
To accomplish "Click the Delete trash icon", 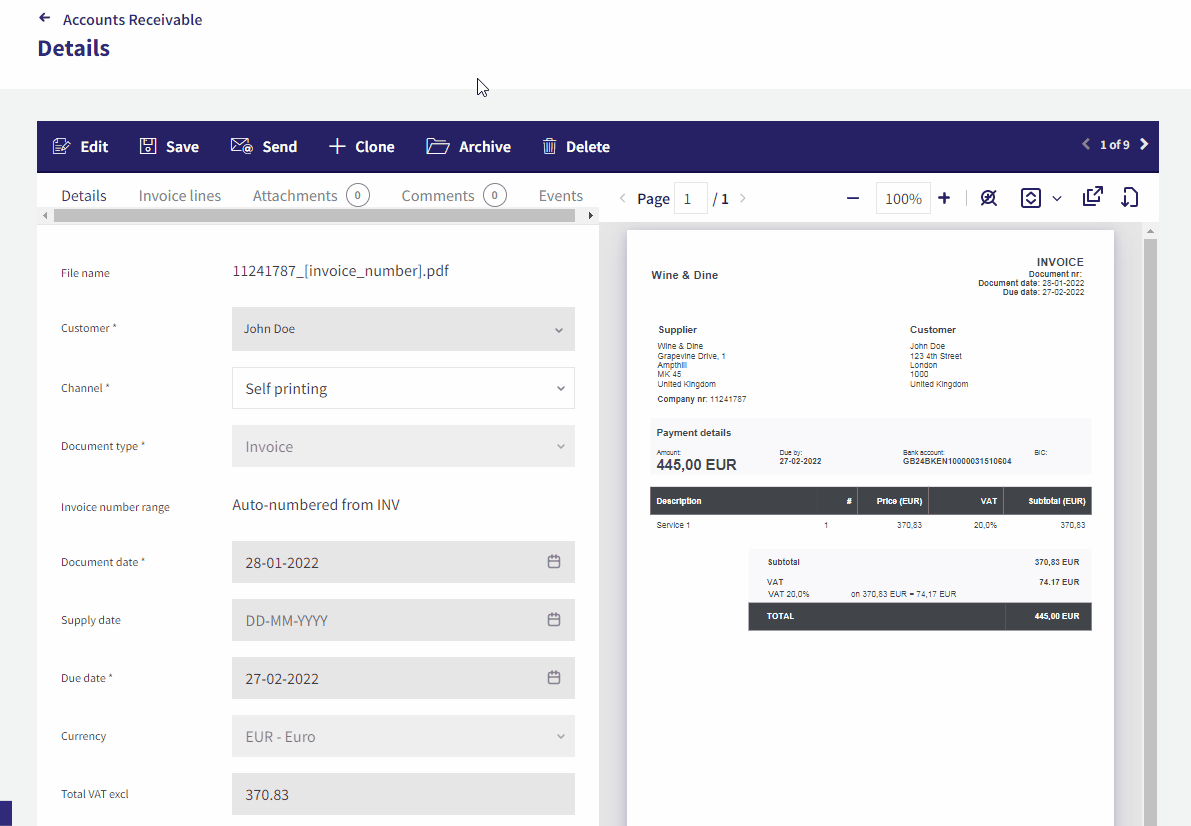I will (549, 146).
